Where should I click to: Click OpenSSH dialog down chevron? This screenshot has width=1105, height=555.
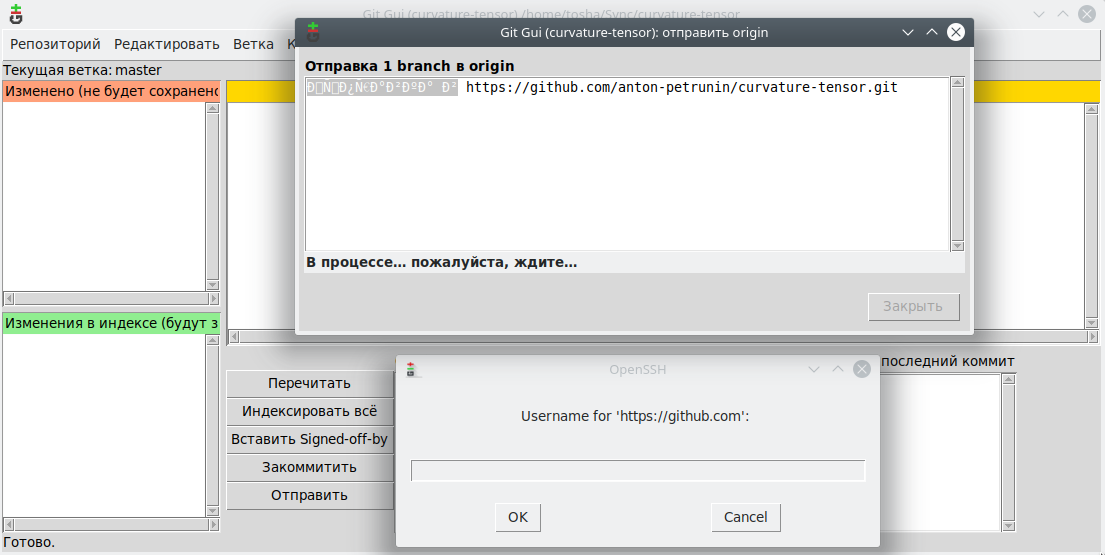pos(814,369)
